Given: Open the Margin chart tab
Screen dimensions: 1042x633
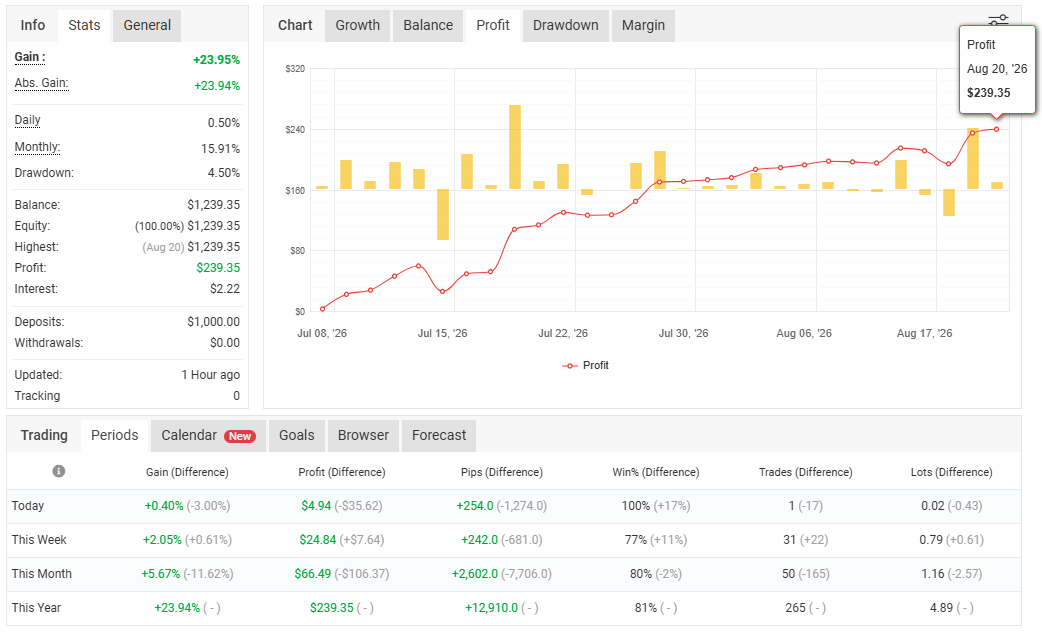Looking at the screenshot, I should pyautogui.click(x=643, y=25).
